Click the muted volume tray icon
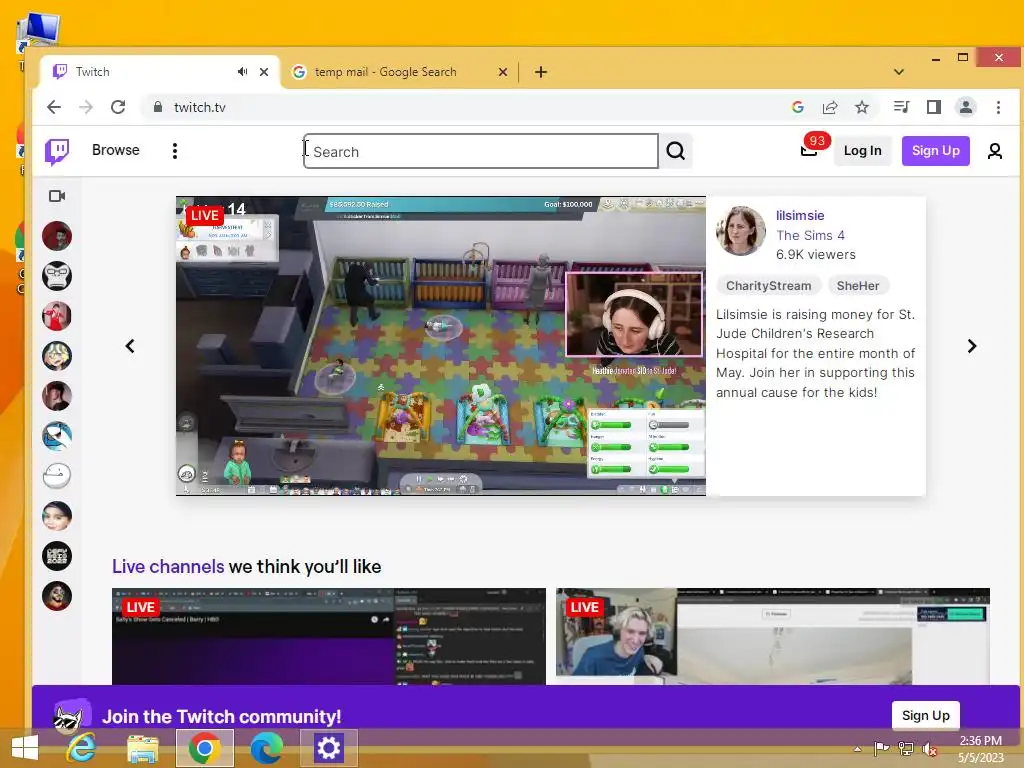The width and height of the screenshot is (1024, 768). (929, 749)
